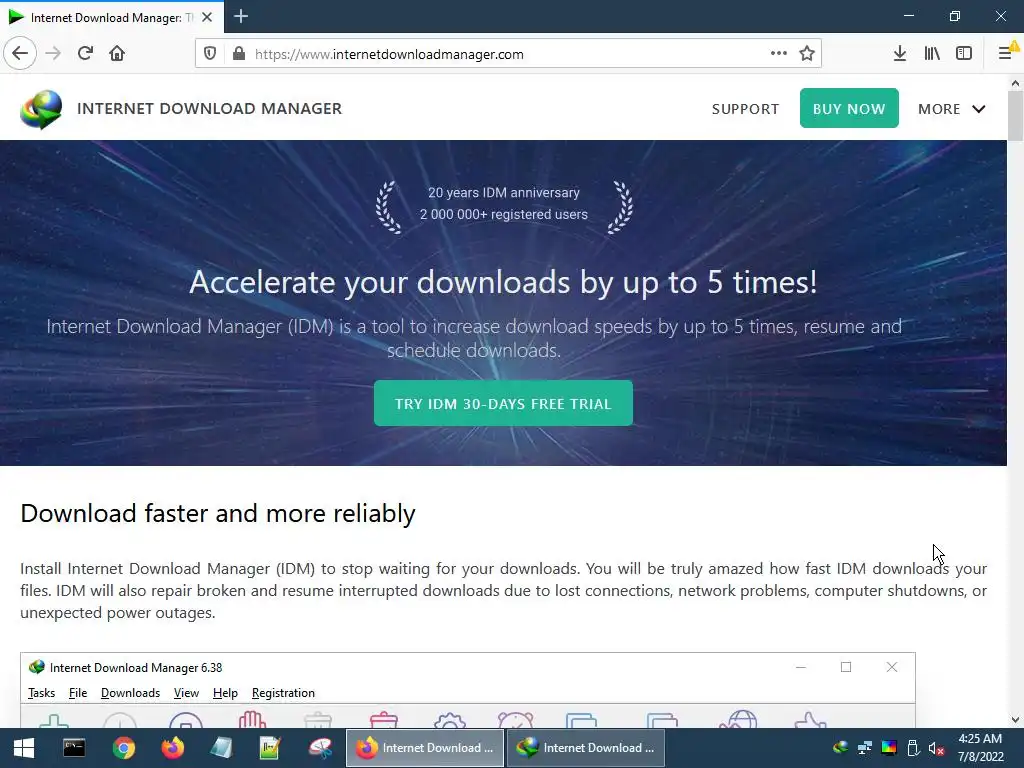Click the "20 years IDM anniversary" text

504,193
